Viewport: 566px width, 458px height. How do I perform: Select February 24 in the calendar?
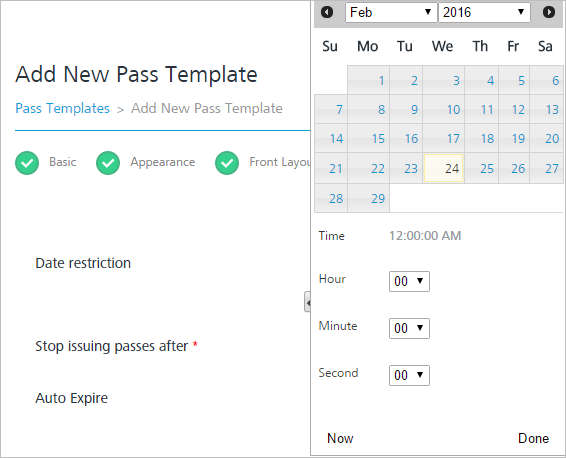click(x=444, y=168)
